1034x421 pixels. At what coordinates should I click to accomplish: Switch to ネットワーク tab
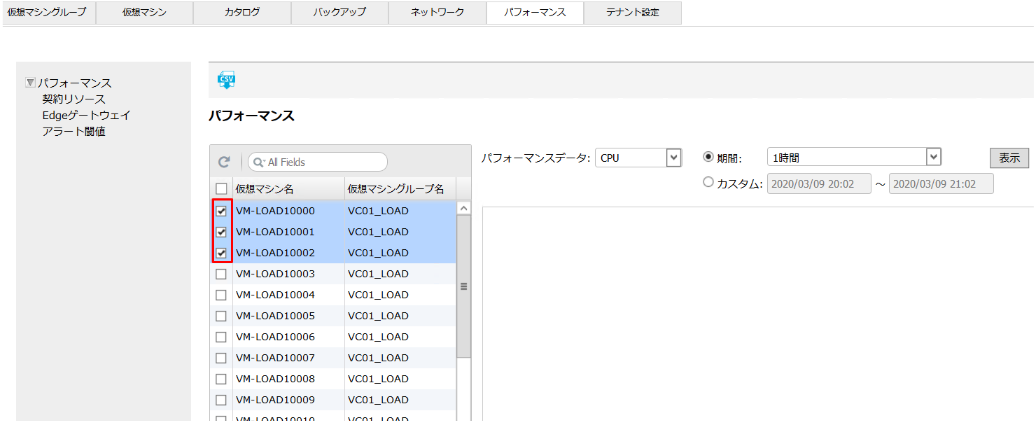[x=437, y=13]
